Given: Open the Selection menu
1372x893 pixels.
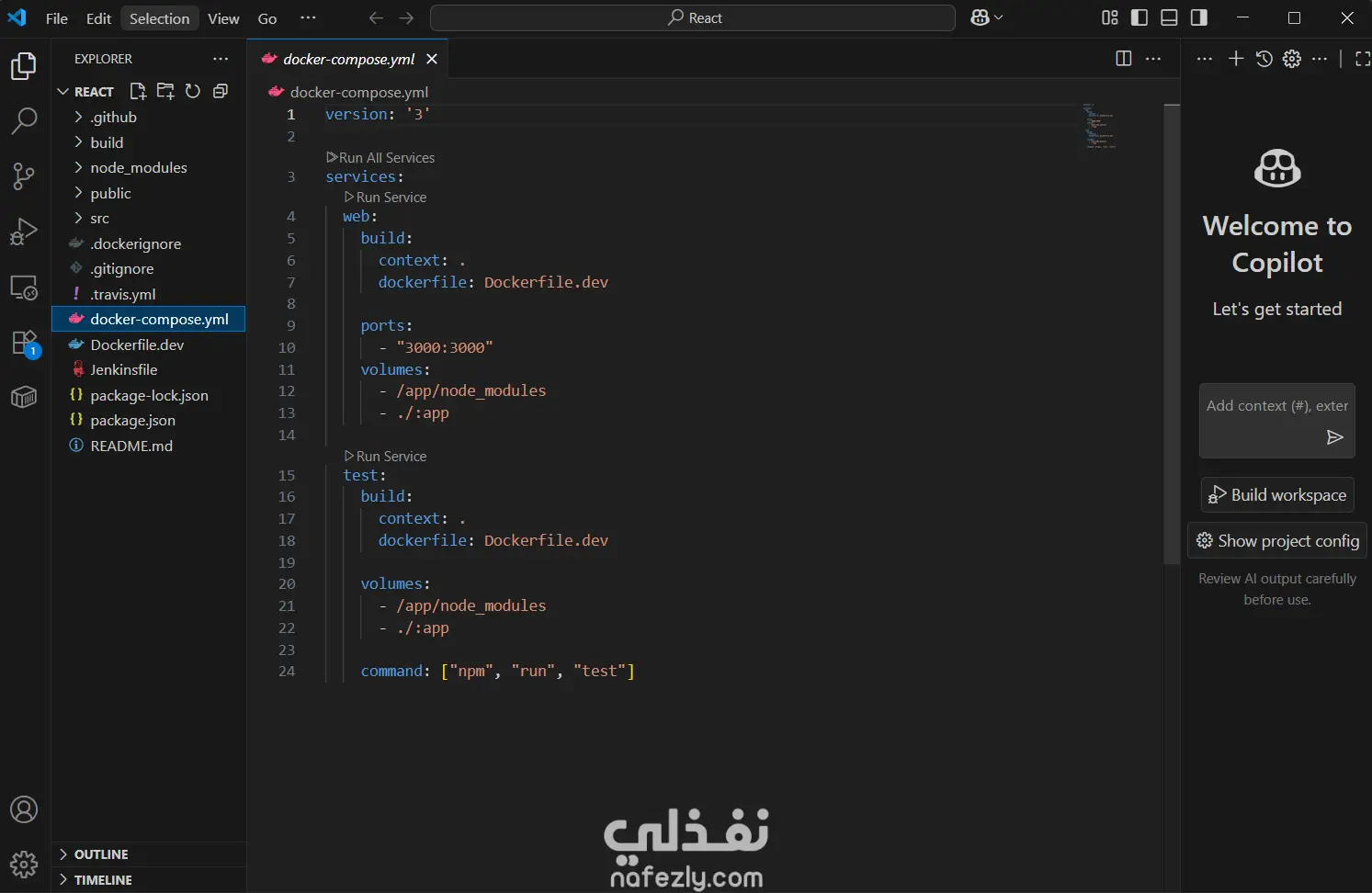Looking at the screenshot, I should (159, 18).
